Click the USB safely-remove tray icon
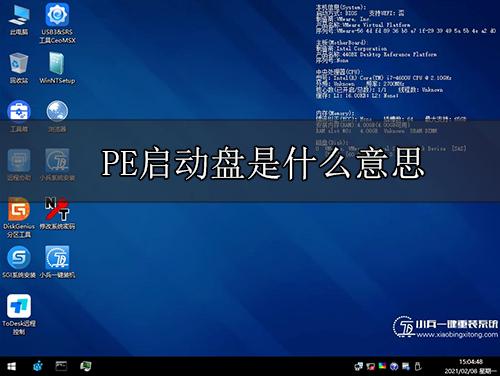Screen dimensions: 500x376 418,366
